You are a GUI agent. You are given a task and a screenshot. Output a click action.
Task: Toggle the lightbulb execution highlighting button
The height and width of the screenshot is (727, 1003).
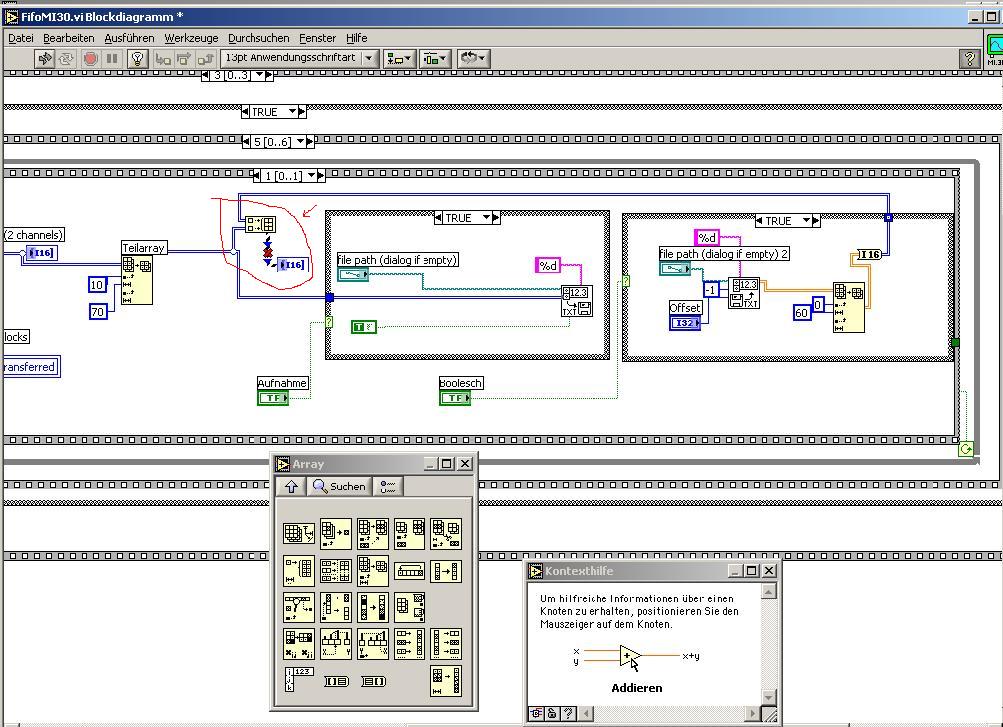(138, 59)
